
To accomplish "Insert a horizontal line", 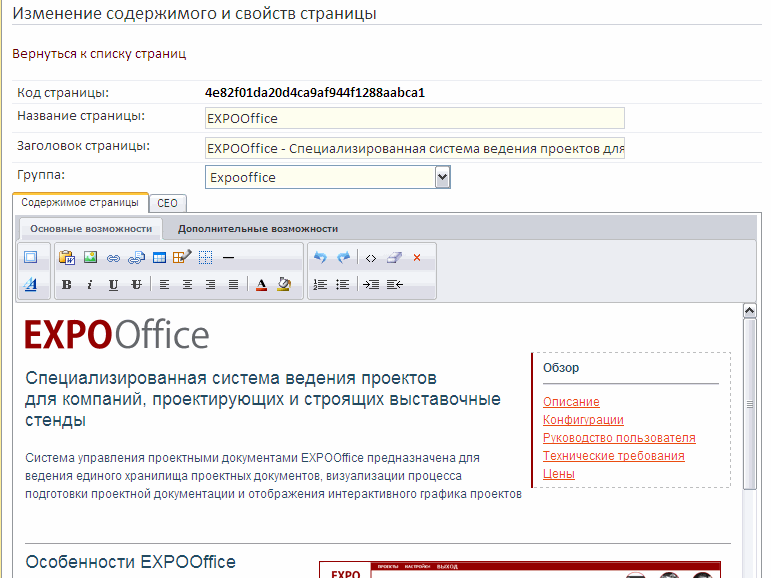I will [228, 257].
